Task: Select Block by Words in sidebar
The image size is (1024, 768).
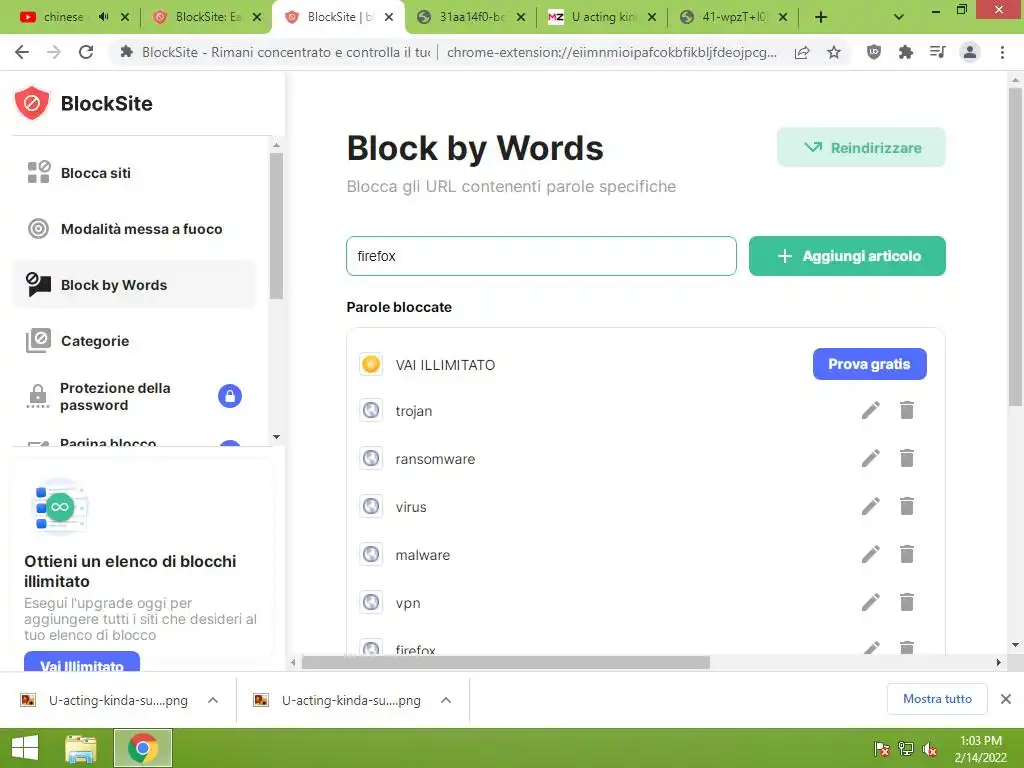Action: [134, 285]
